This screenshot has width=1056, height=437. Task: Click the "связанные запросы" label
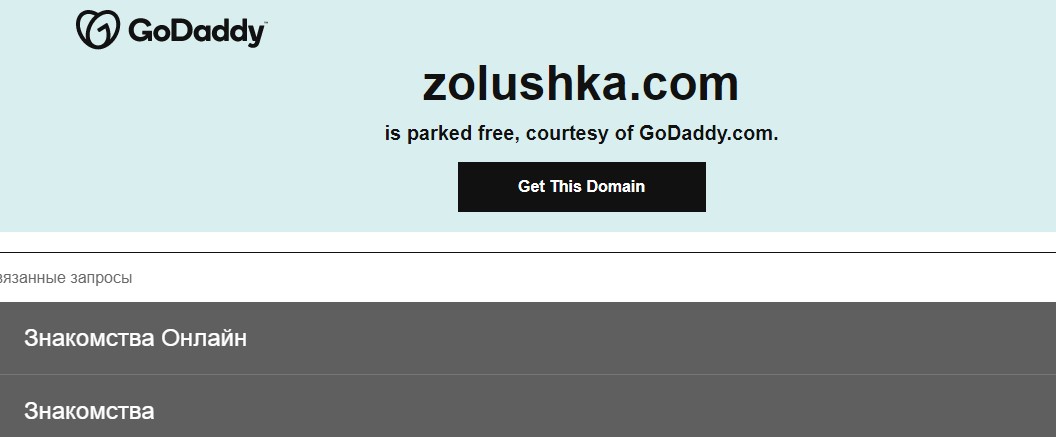pyautogui.click(x=66, y=277)
